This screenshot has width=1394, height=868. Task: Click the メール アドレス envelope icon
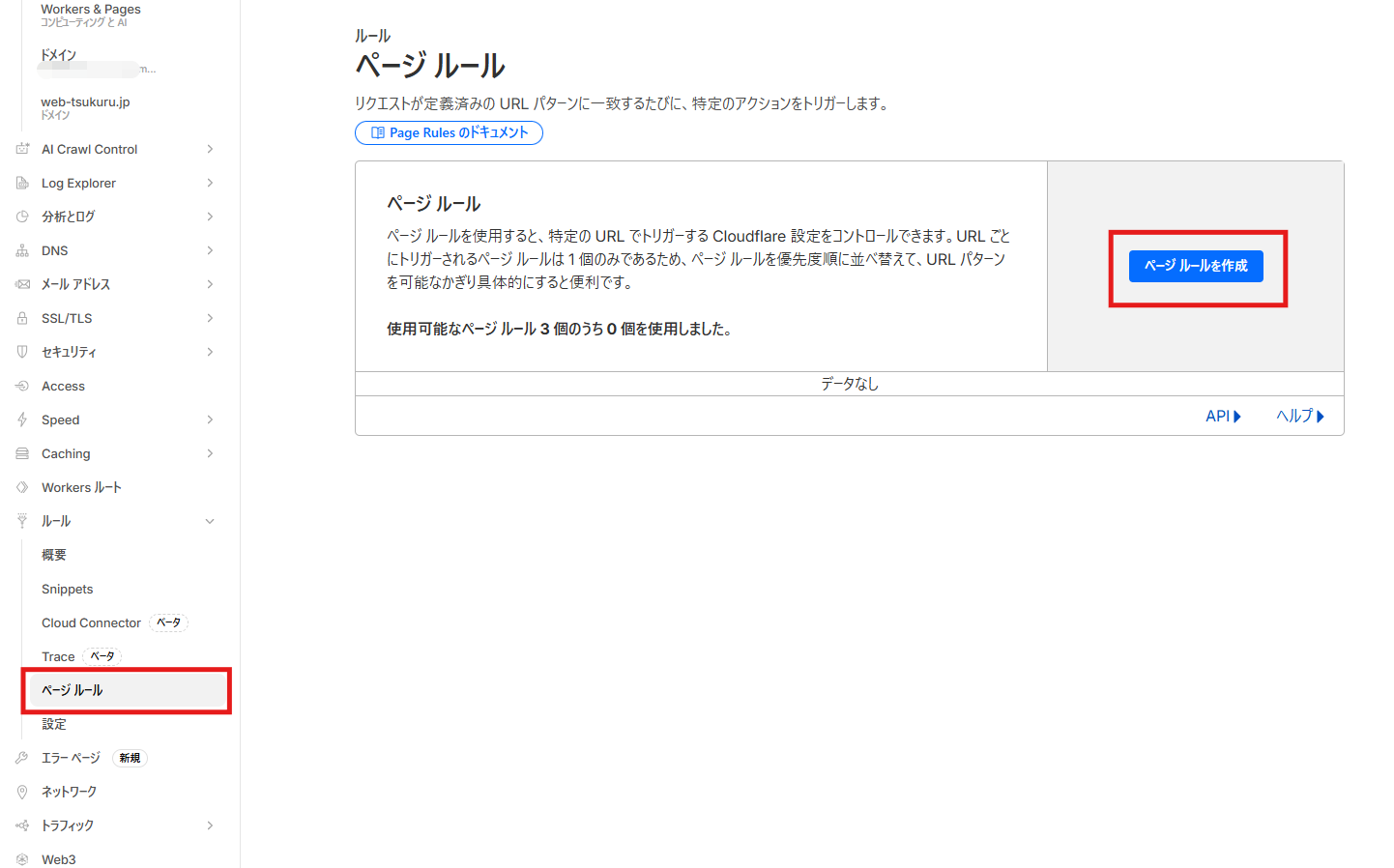[x=23, y=284]
